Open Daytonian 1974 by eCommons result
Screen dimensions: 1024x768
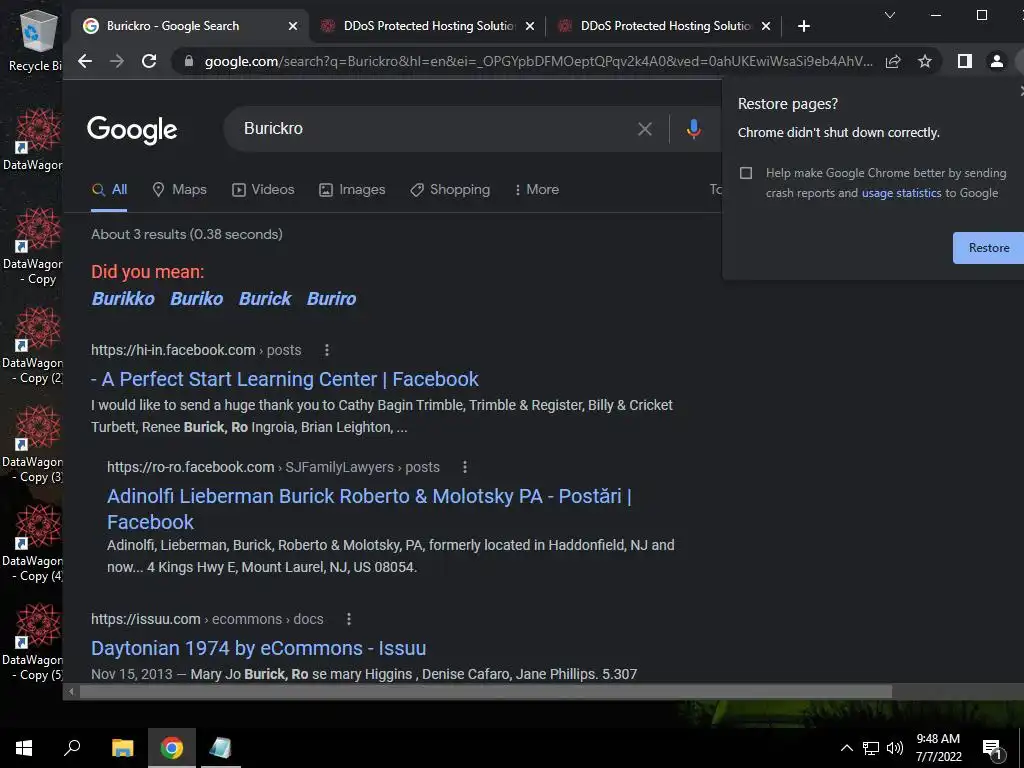click(259, 648)
